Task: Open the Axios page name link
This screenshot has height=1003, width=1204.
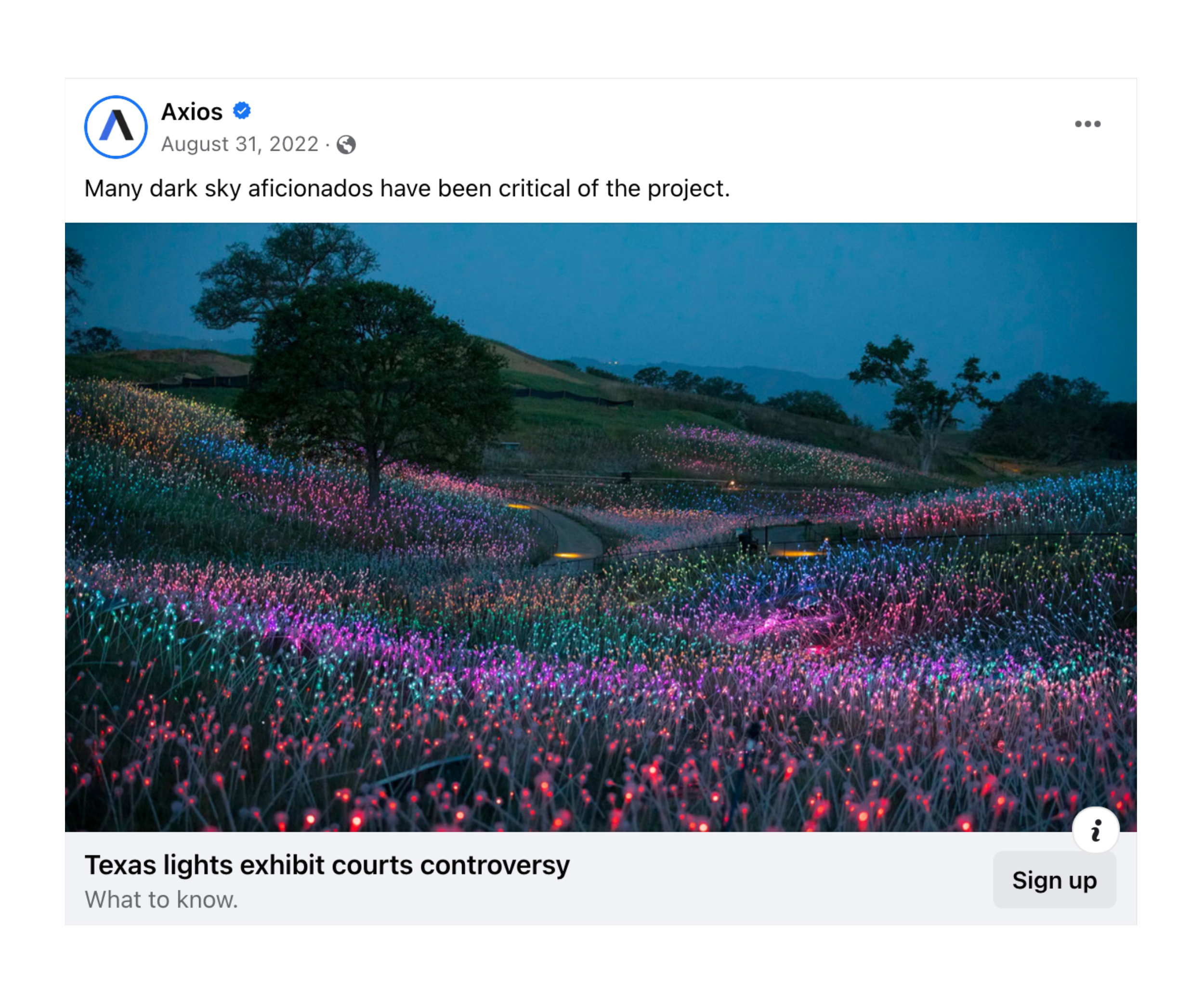Action: (192, 112)
